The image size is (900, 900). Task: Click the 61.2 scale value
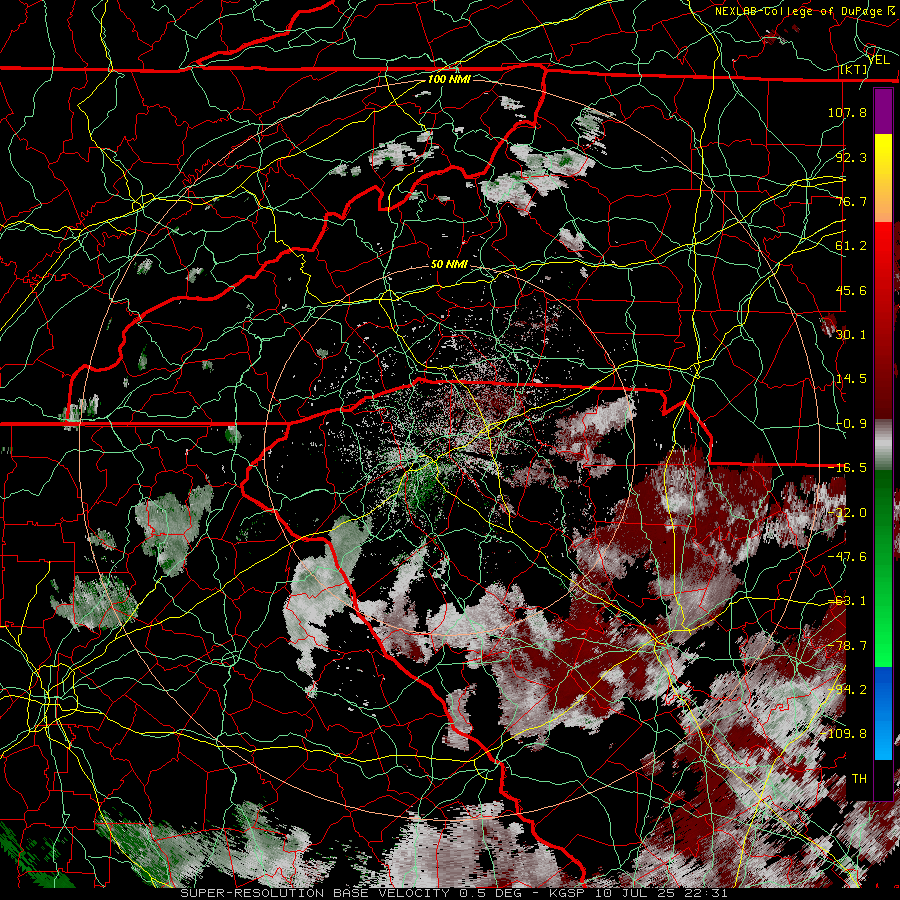(x=851, y=246)
